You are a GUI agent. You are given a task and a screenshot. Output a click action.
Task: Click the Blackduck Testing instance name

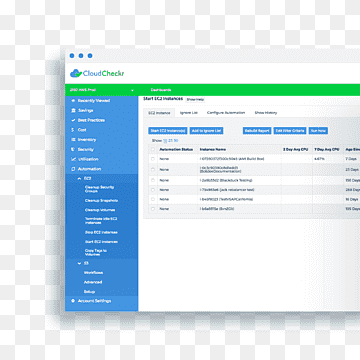point(226,180)
